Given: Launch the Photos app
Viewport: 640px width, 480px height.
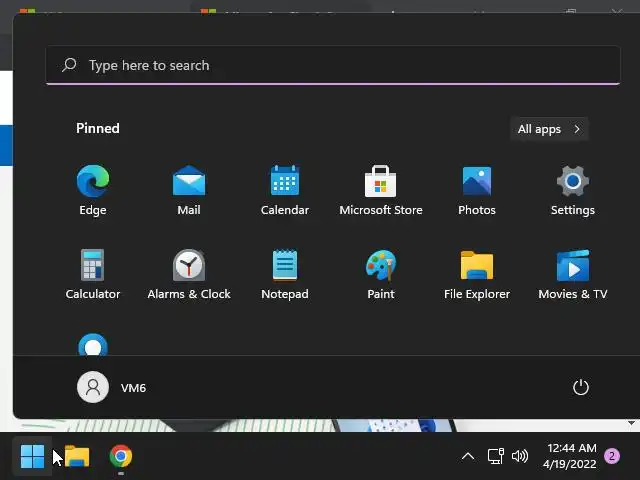Looking at the screenshot, I should (477, 190).
